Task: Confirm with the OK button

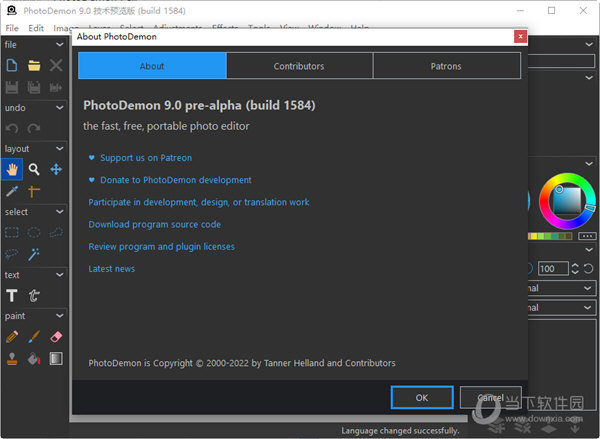Action: pos(422,398)
